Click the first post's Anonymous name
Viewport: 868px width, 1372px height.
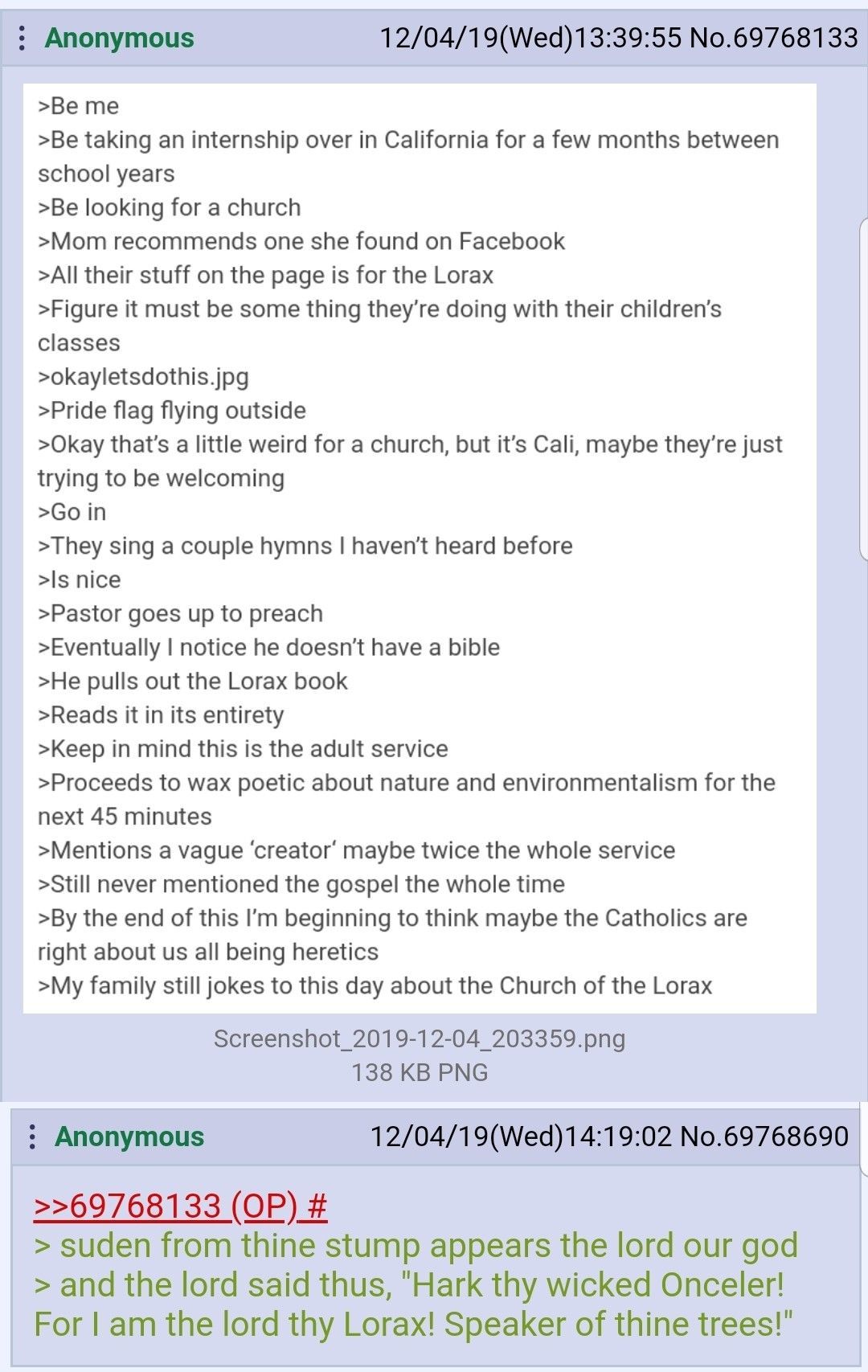119,38
